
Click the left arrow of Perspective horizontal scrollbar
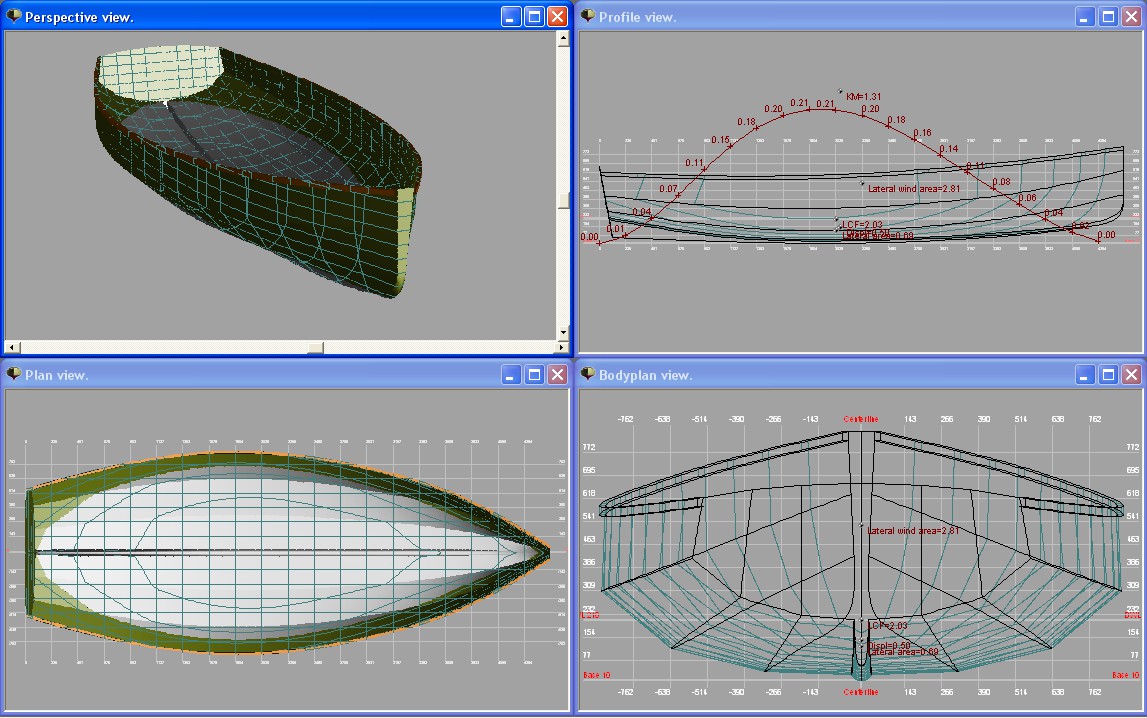[x=12, y=347]
